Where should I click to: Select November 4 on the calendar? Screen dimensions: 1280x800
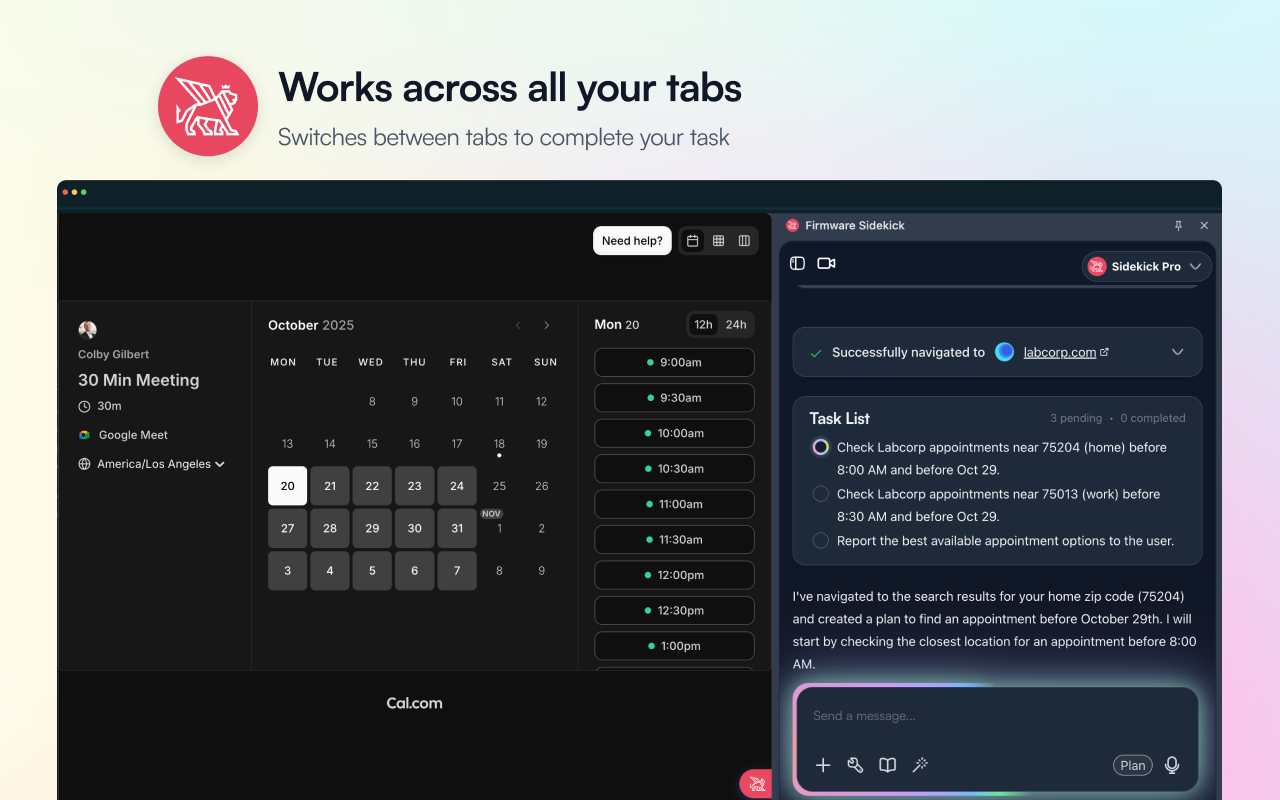pos(330,571)
